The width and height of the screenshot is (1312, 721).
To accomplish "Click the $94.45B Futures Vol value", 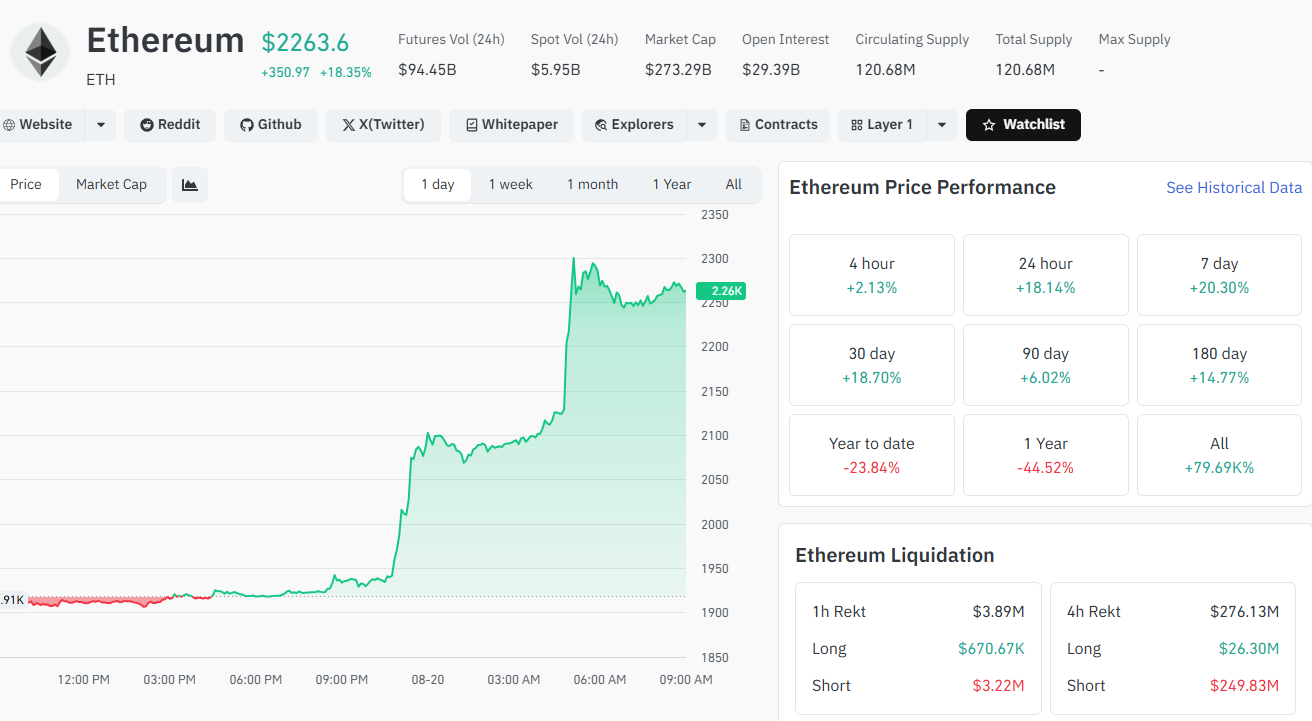I will tap(427, 70).
